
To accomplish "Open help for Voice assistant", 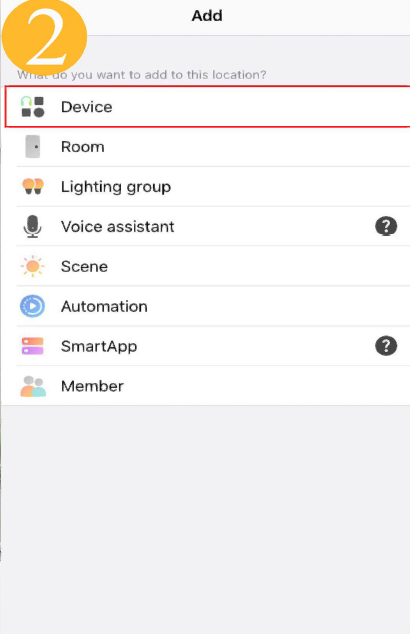I will [386, 226].
